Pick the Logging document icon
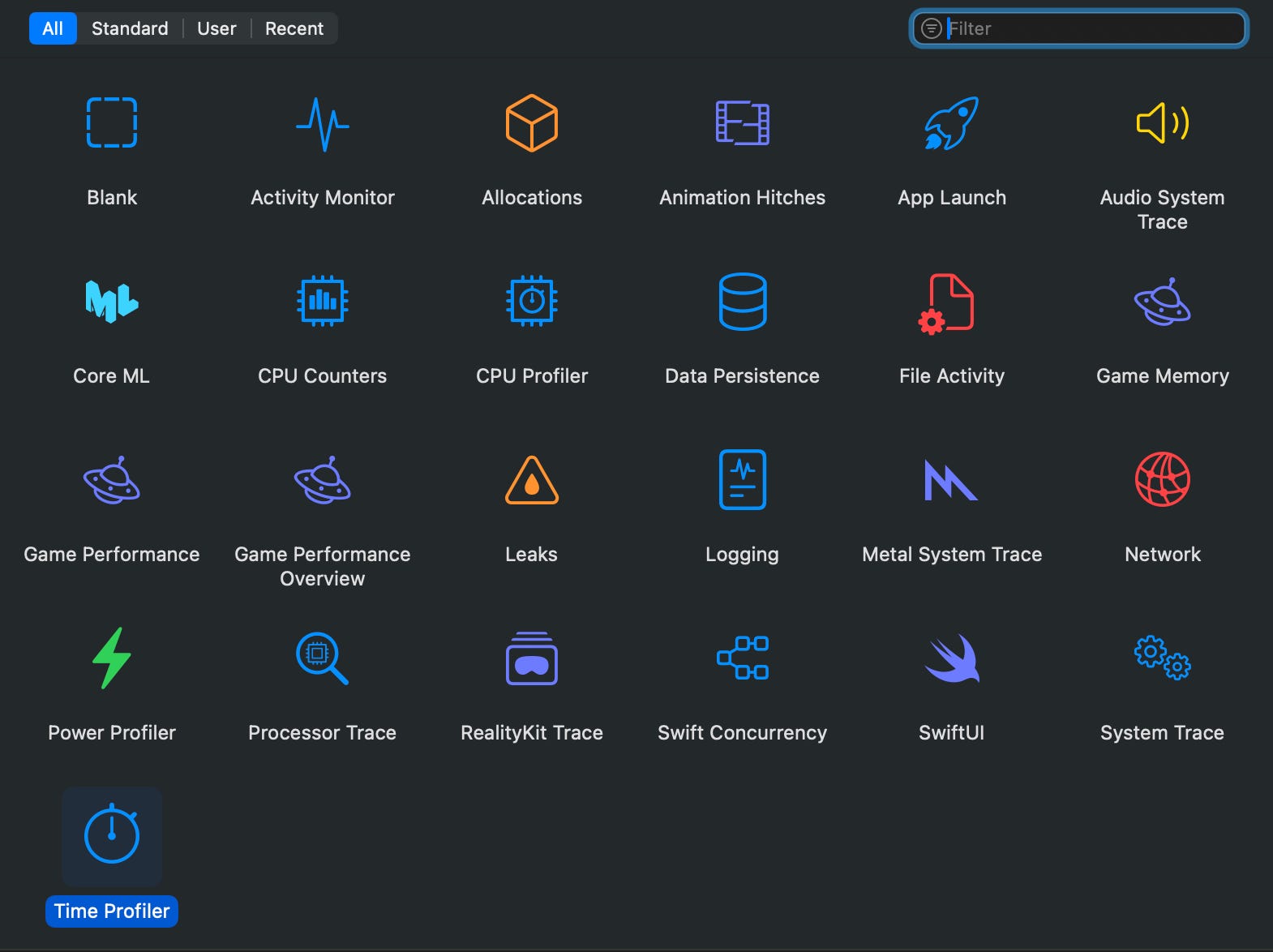This screenshot has width=1273, height=952. tap(742, 479)
